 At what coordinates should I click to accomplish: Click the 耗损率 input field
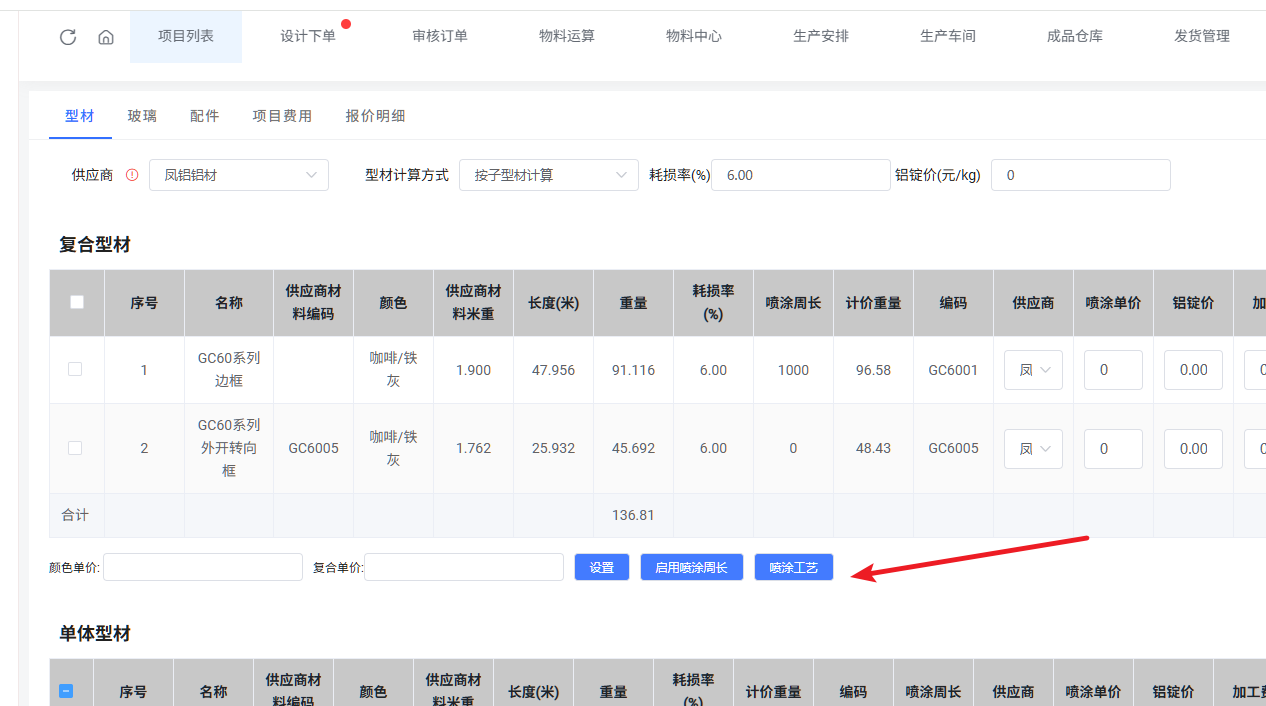click(800, 175)
